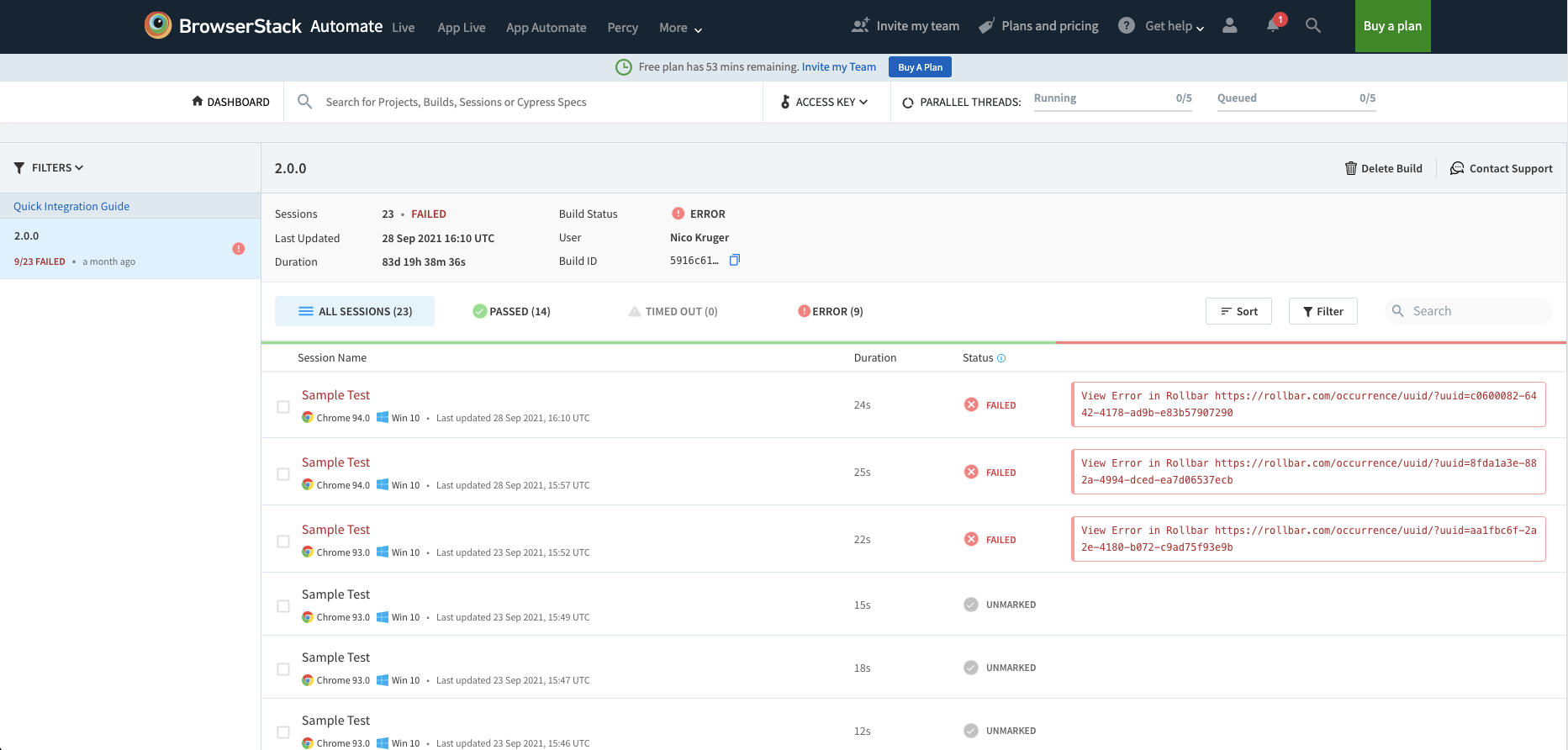Image resolution: width=1568 pixels, height=750 pixels.
Task: Click the Build Status error icon
Action: [x=678, y=214]
